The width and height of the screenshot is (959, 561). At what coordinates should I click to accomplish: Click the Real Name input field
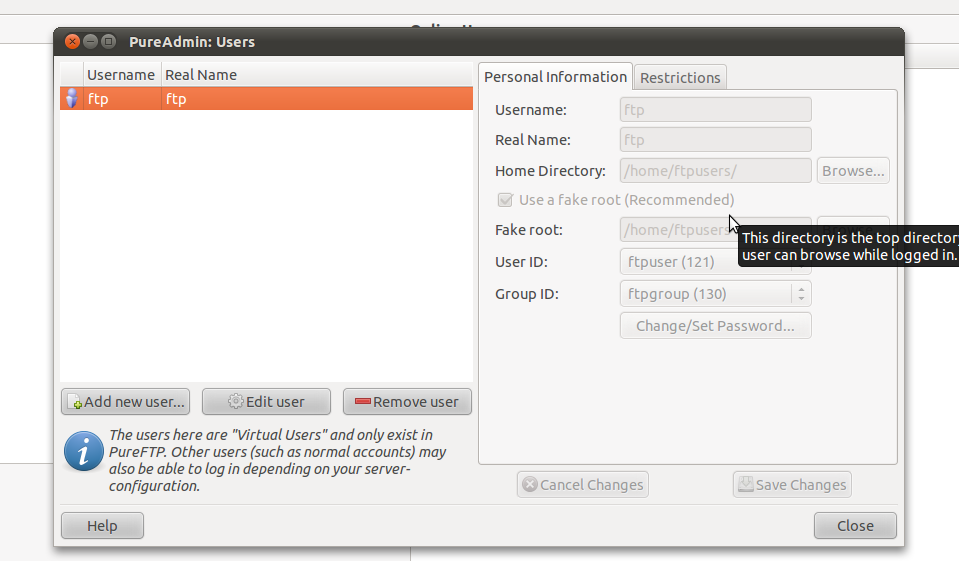pos(716,139)
